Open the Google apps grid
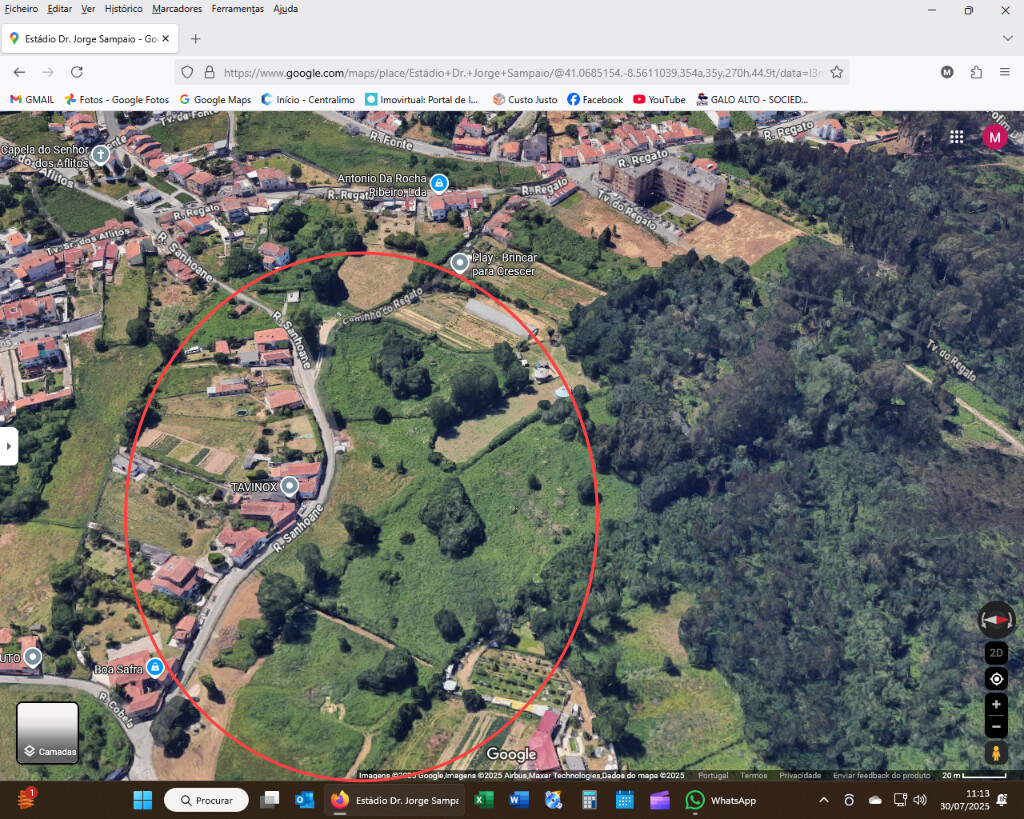 point(957,137)
